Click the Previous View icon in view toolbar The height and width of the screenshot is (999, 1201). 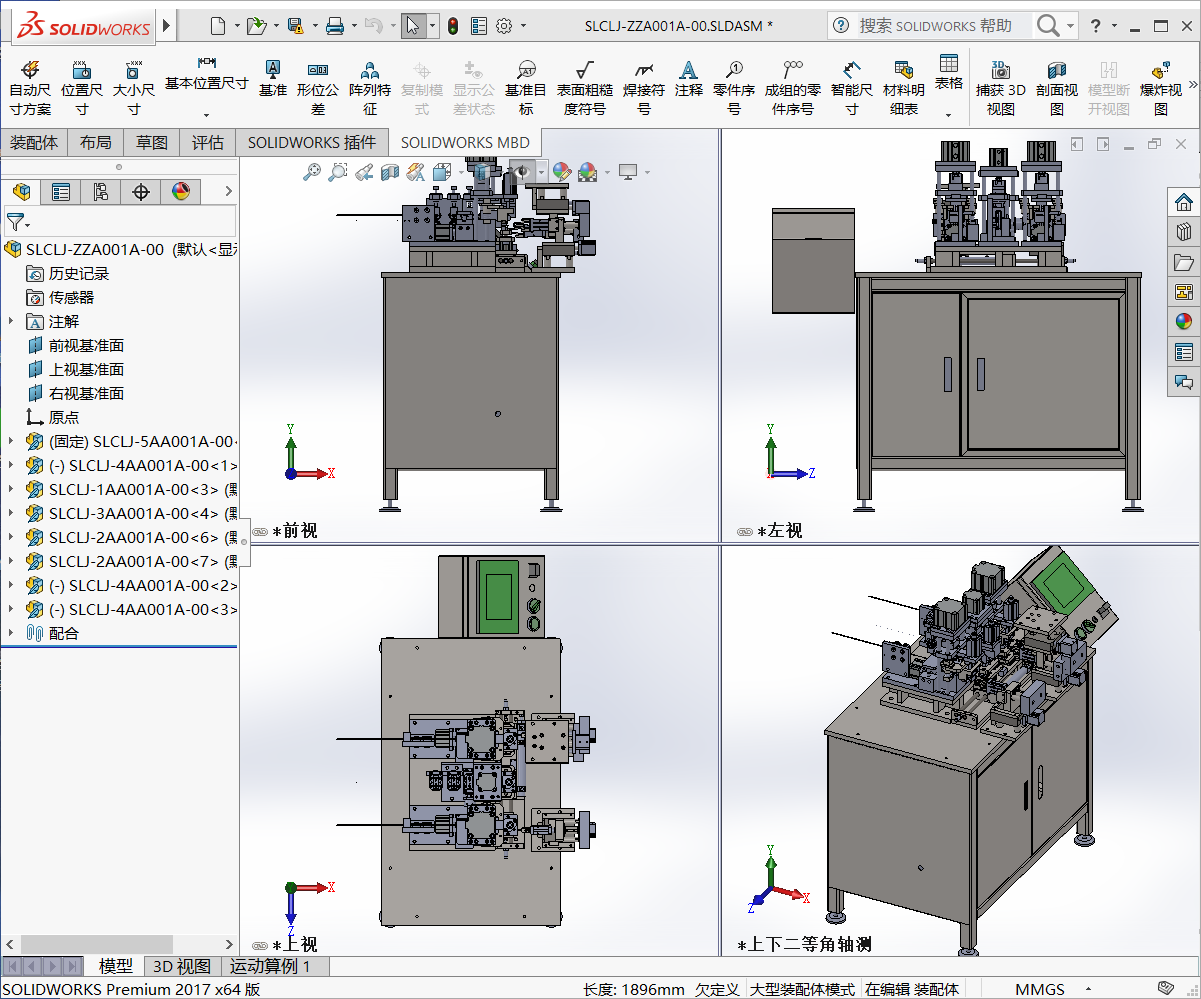coord(364,172)
